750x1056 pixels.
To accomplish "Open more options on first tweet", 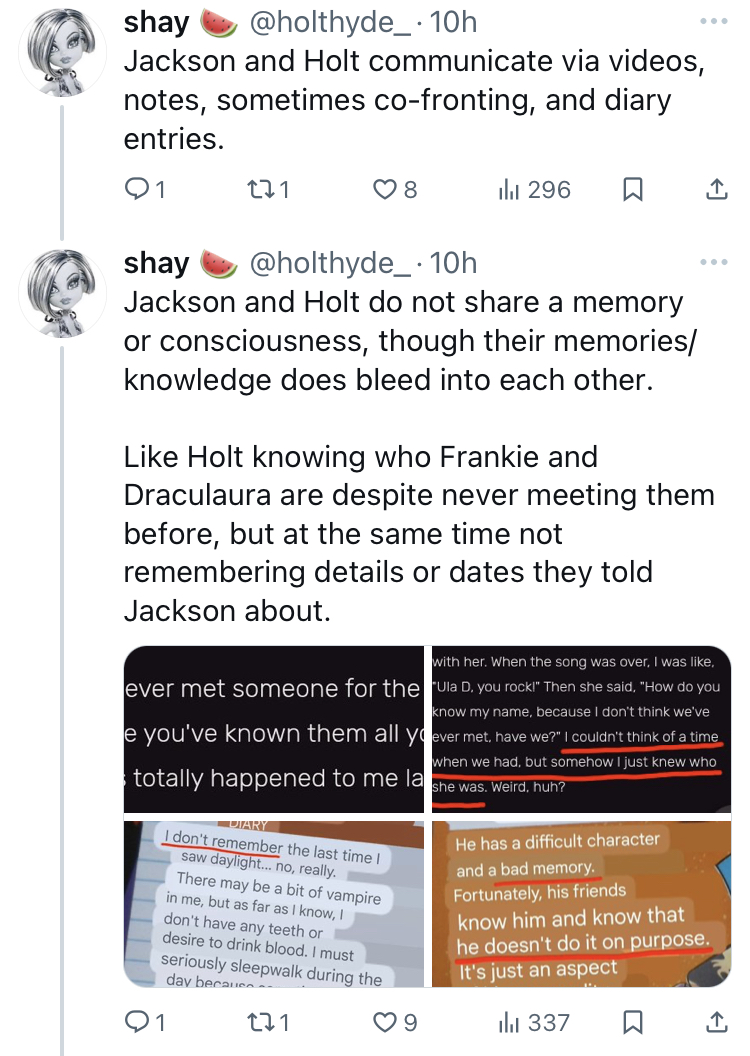I will 714,22.
